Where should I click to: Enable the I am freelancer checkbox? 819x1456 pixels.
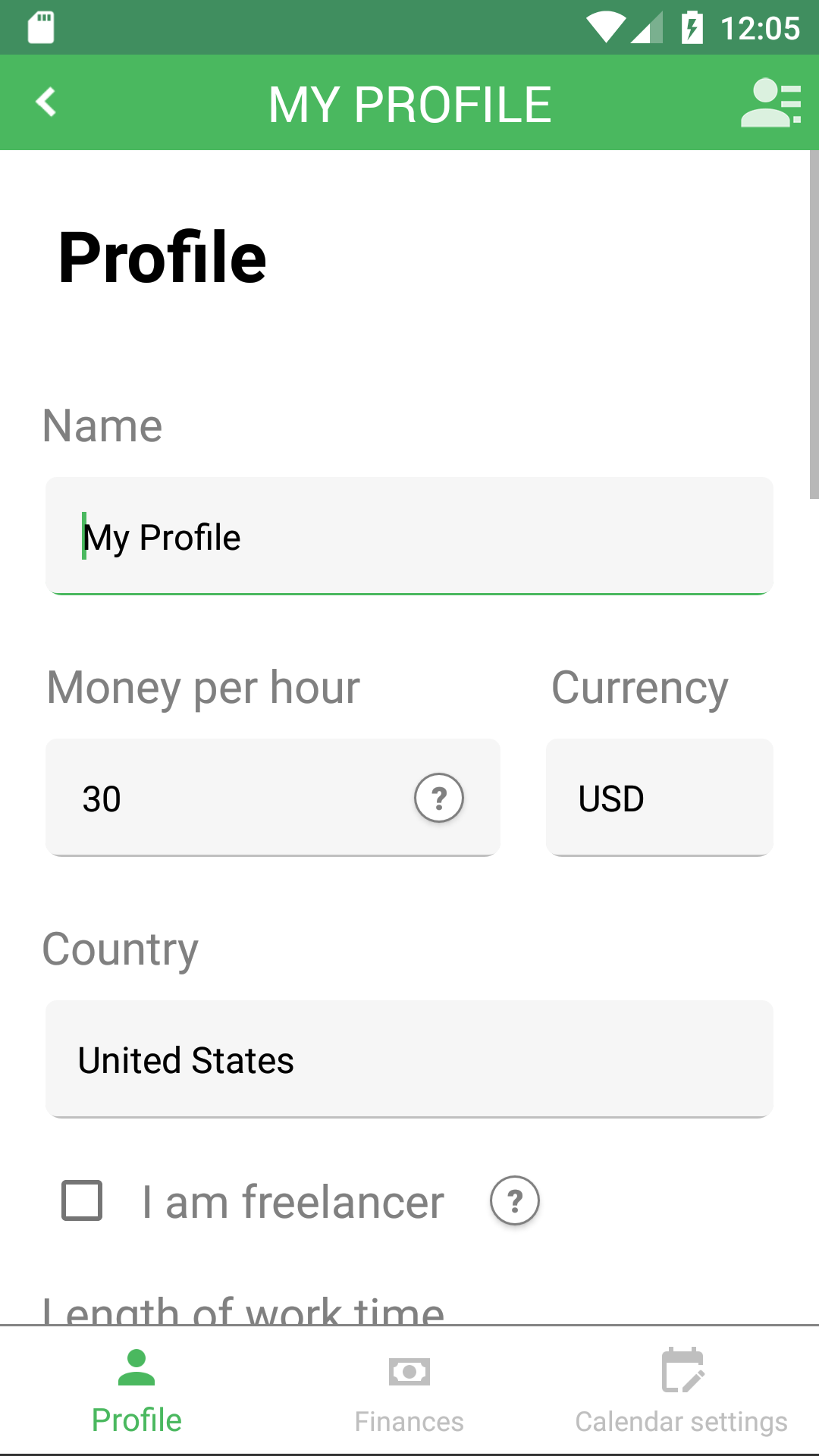click(82, 1200)
